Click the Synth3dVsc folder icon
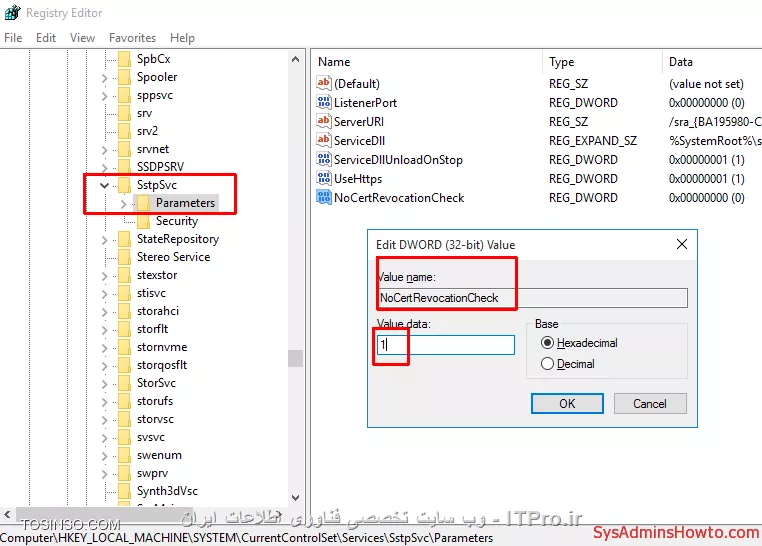 [x=125, y=491]
